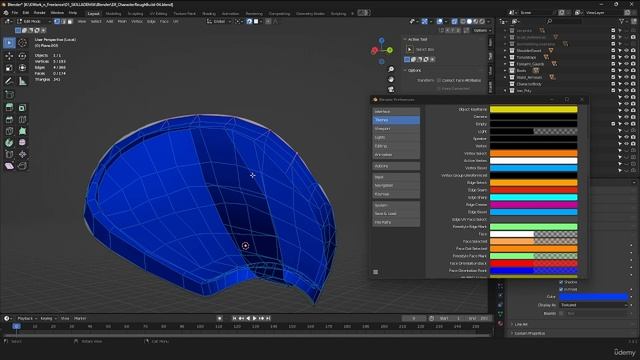Screen dimensions: 640x360
Task: Hide the Boots collection in viewport
Action: (627, 71)
